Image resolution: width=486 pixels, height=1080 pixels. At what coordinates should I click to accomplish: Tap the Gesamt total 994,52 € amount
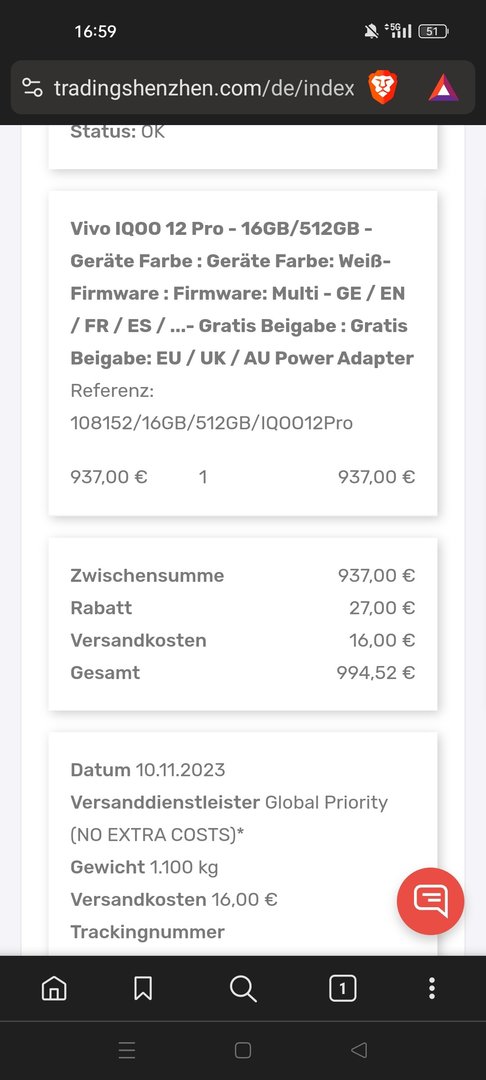point(376,673)
